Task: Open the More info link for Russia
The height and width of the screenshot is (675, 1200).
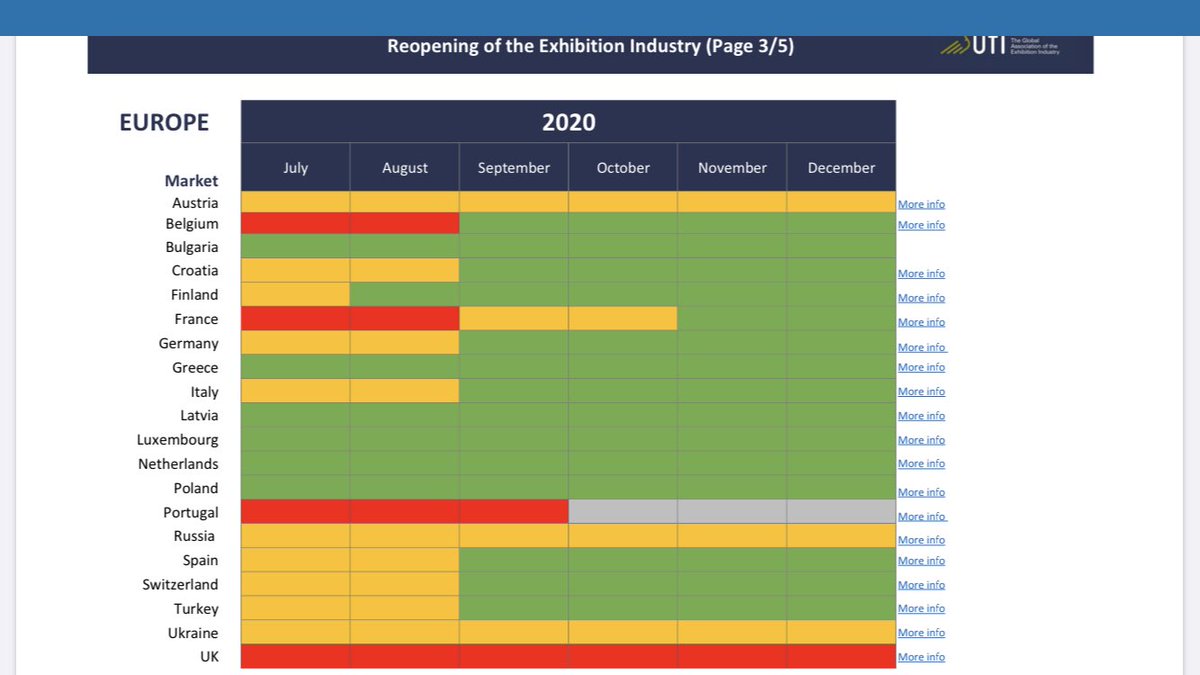Action: (921, 540)
